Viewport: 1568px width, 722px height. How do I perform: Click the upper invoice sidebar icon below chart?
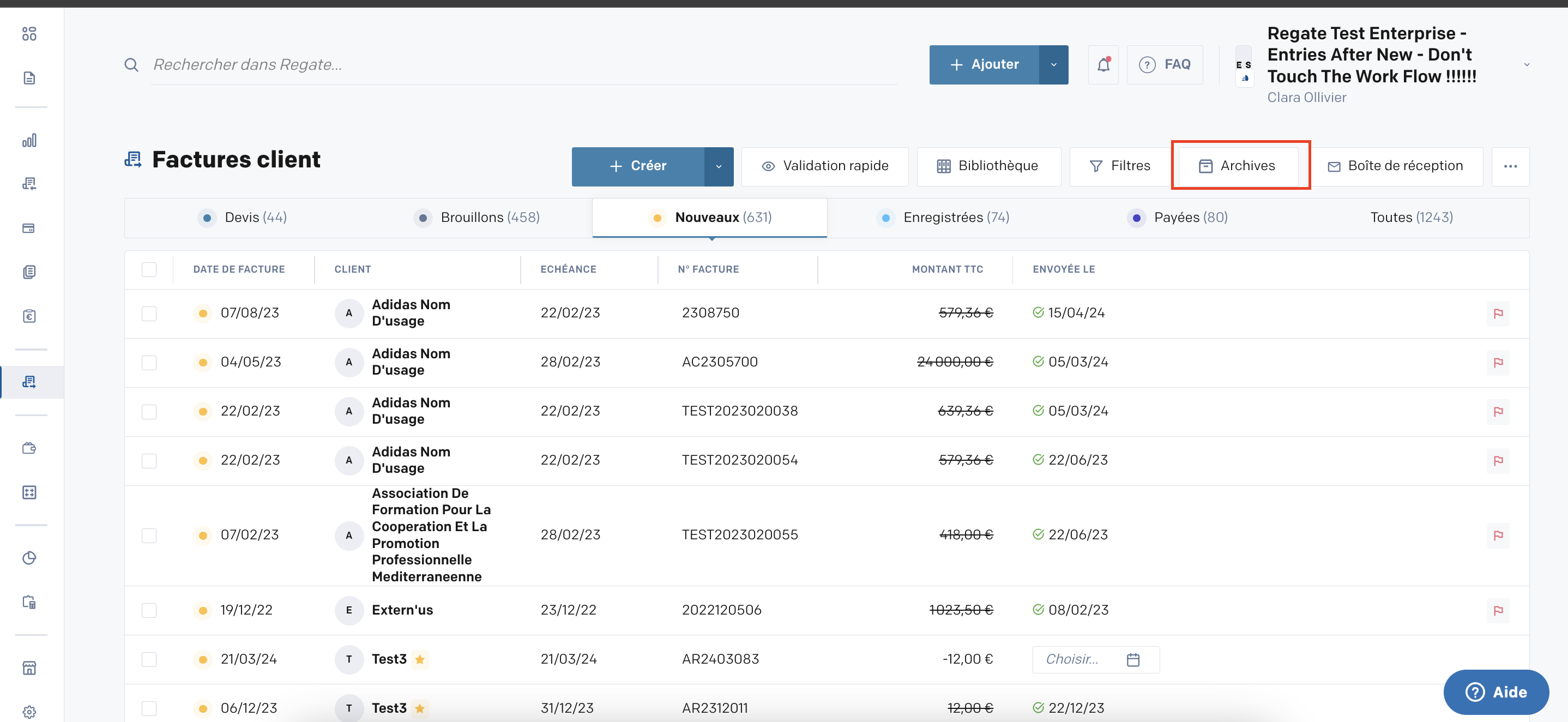click(29, 184)
